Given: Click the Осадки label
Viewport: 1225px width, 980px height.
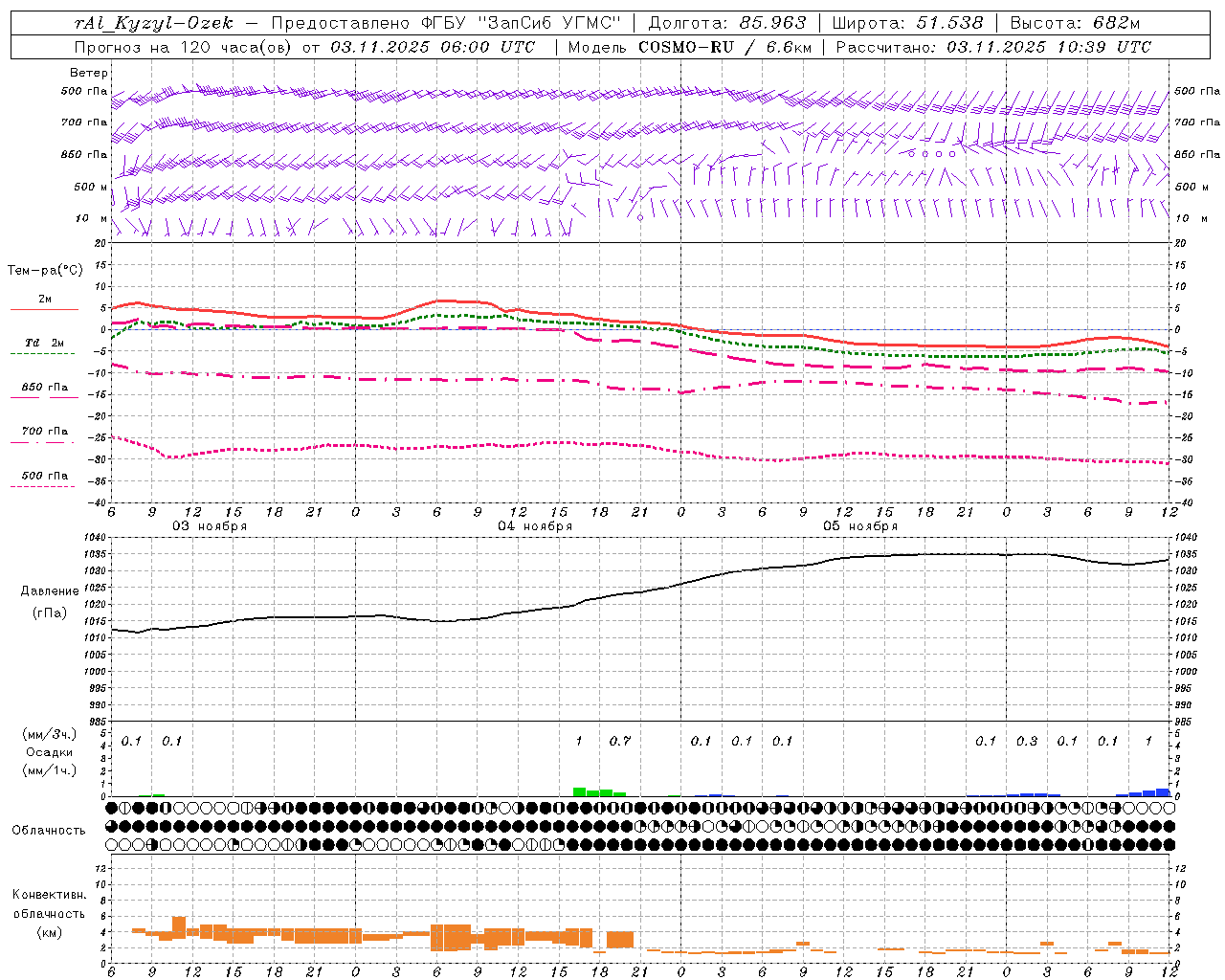Looking at the screenshot, I should pyautogui.click(x=48, y=752).
